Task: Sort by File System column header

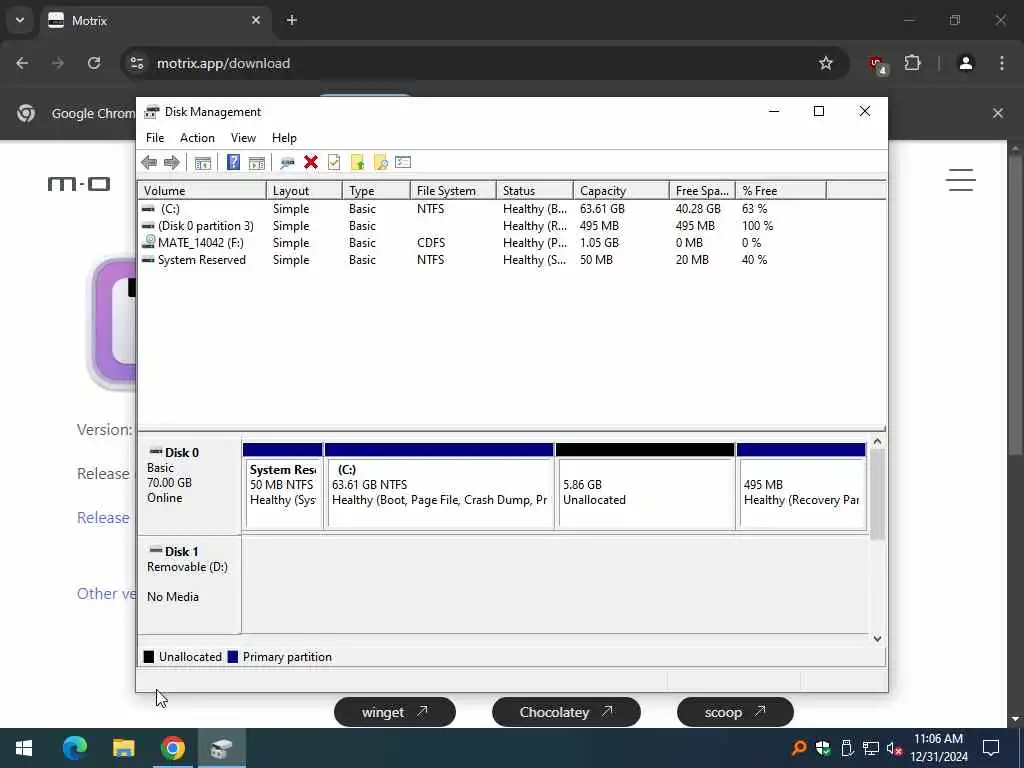Action: (453, 191)
